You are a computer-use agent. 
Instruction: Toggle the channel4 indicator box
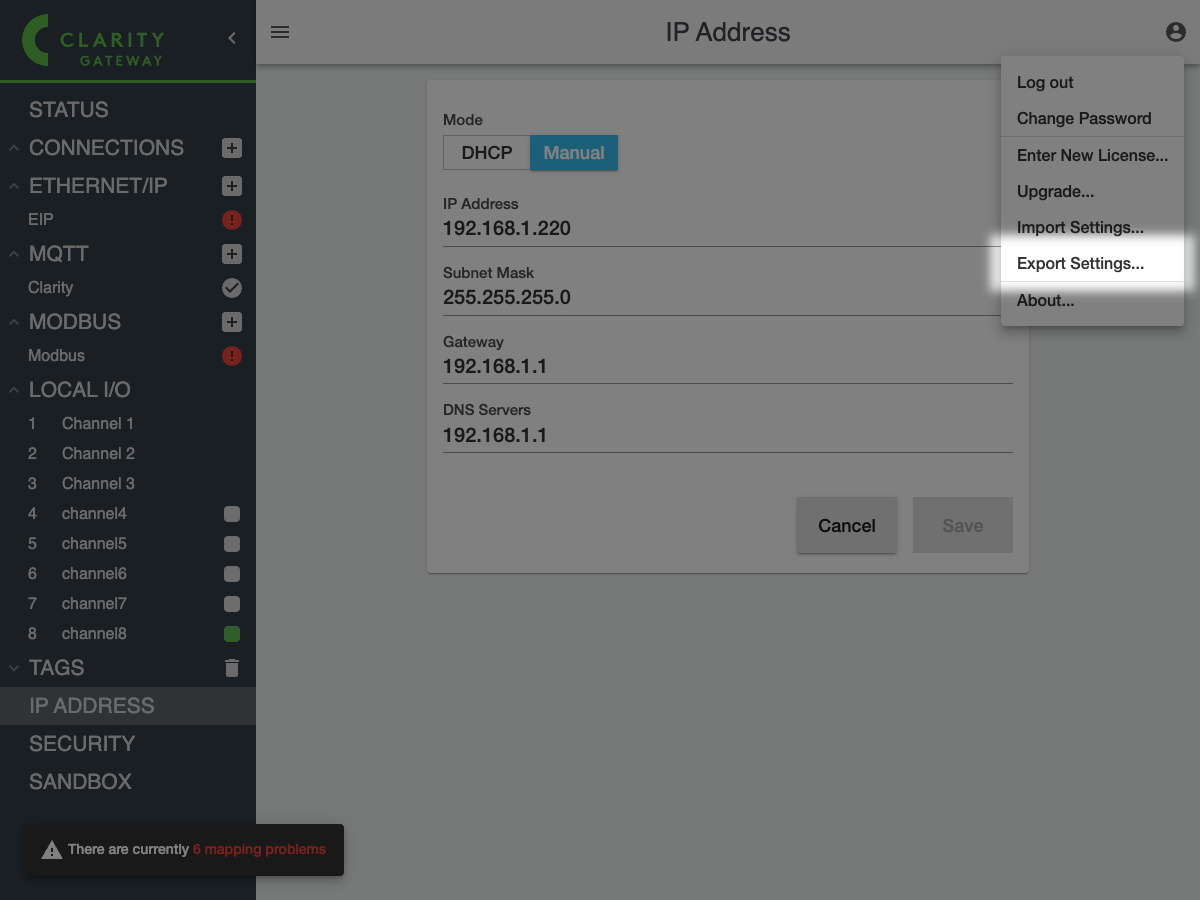232,514
